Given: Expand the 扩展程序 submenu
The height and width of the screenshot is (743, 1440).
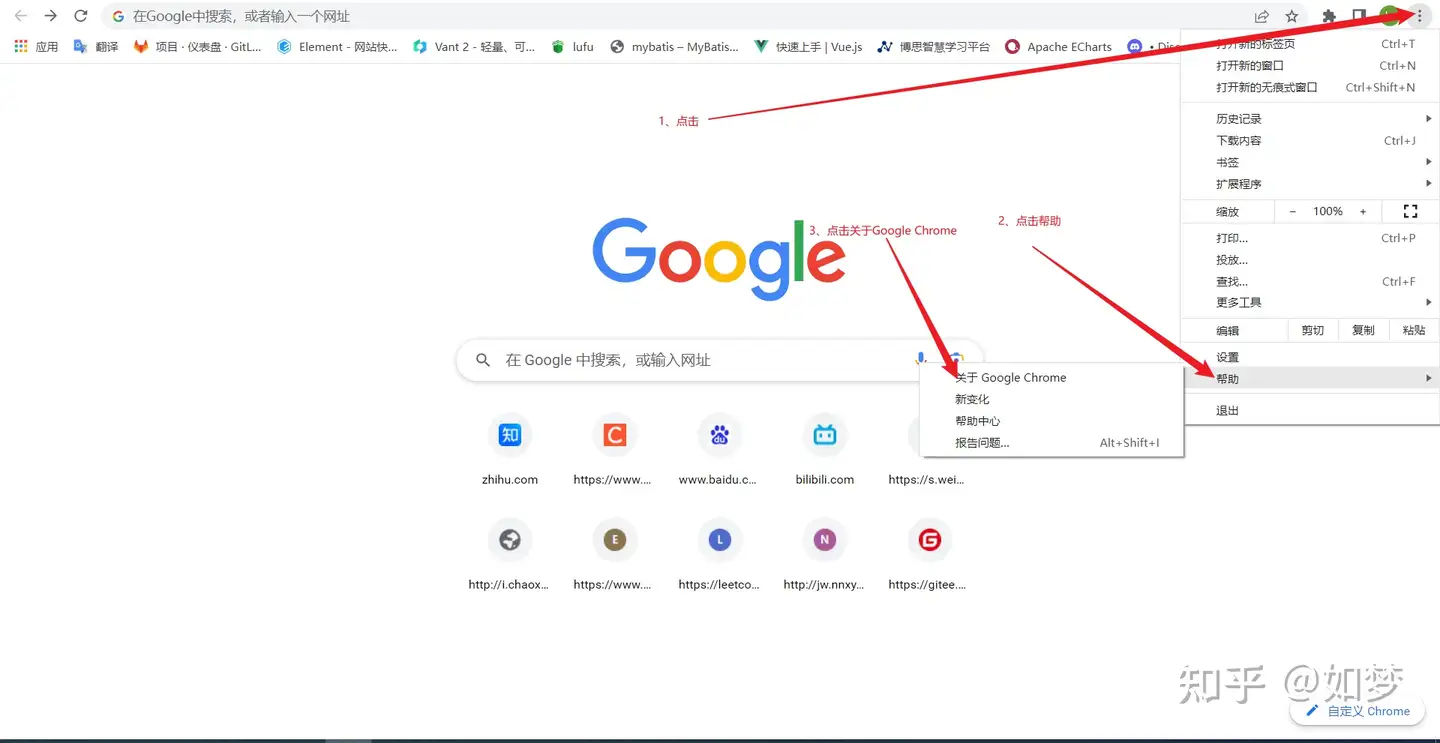Looking at the screenshot, I should [x=1310, y=184].
